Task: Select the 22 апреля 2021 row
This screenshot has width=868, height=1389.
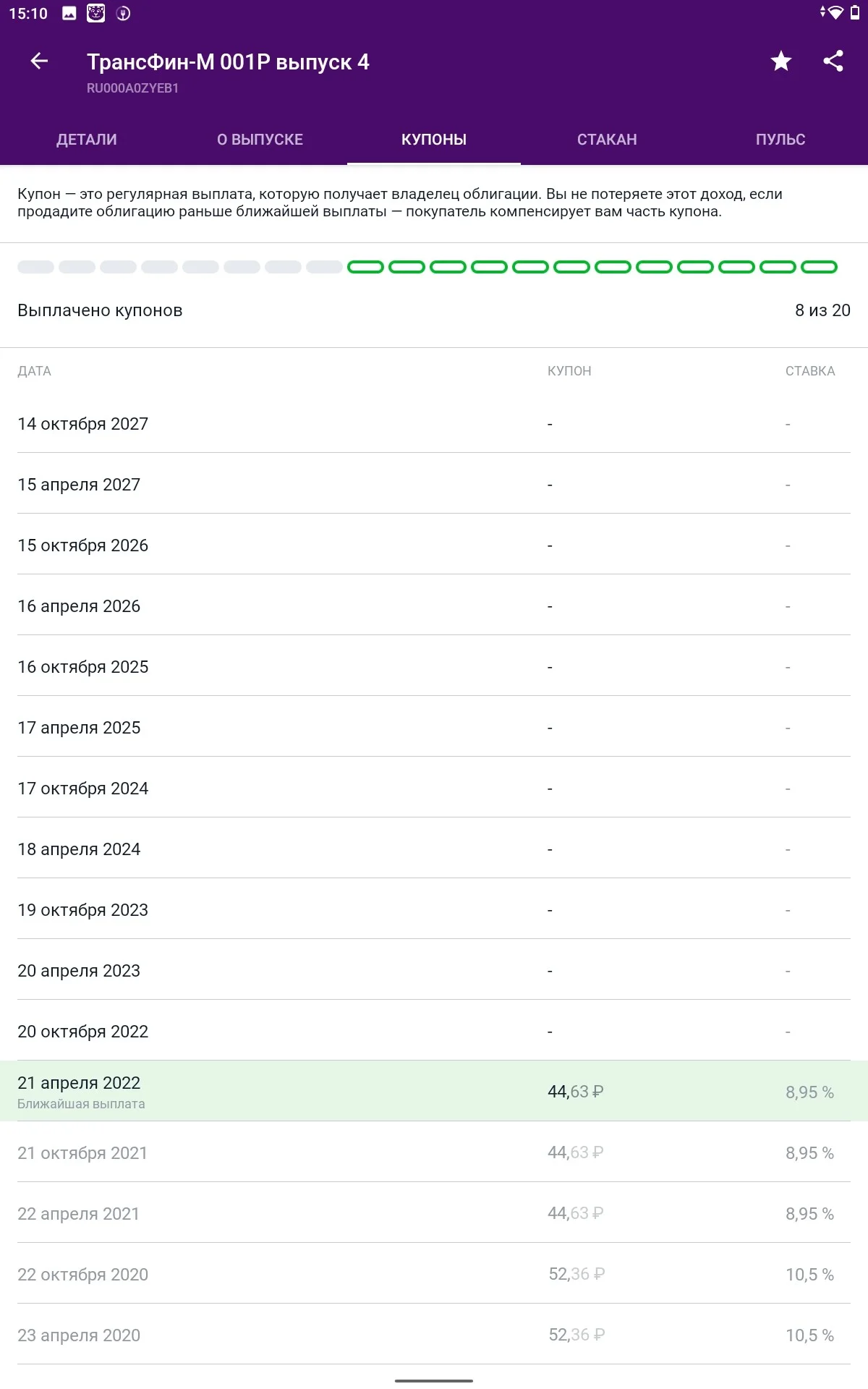Action: point(434,1214)
